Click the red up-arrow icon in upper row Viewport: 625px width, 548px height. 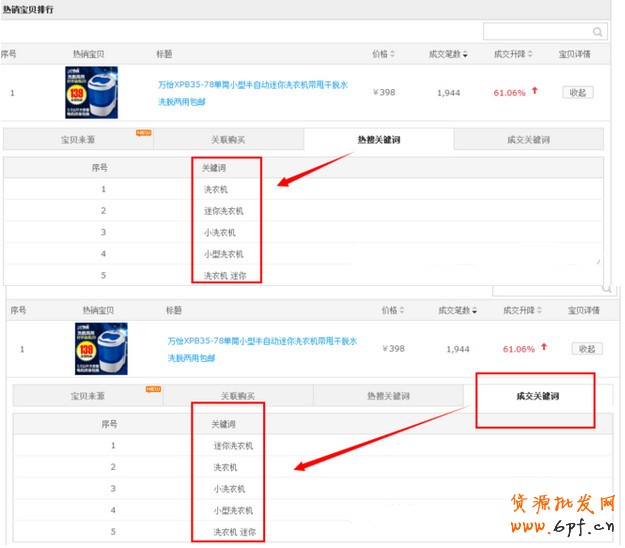tap(535, 91)
